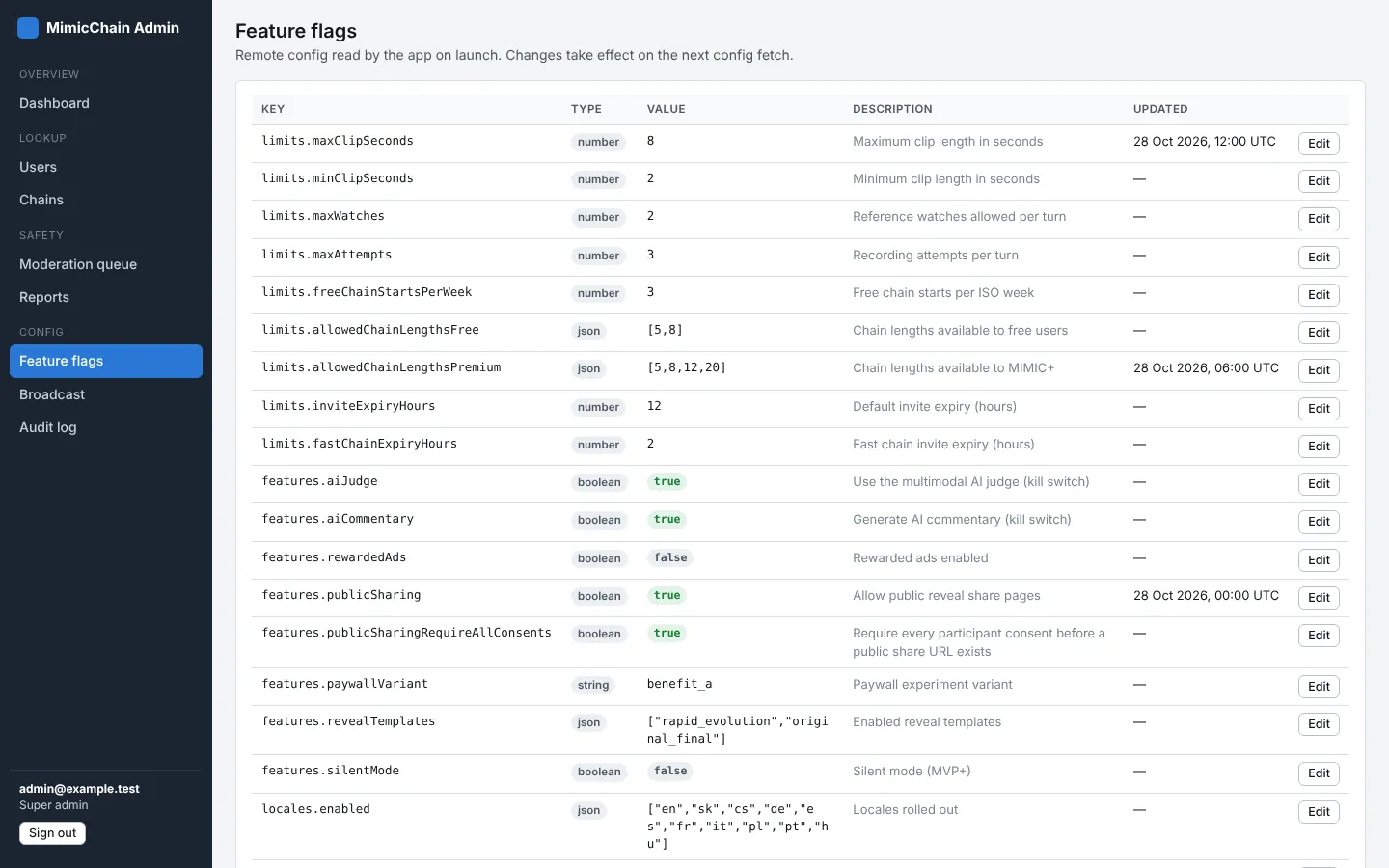Click the false value of features.rewardedAds
The image size is (1389, 868).
pos(670,557)
